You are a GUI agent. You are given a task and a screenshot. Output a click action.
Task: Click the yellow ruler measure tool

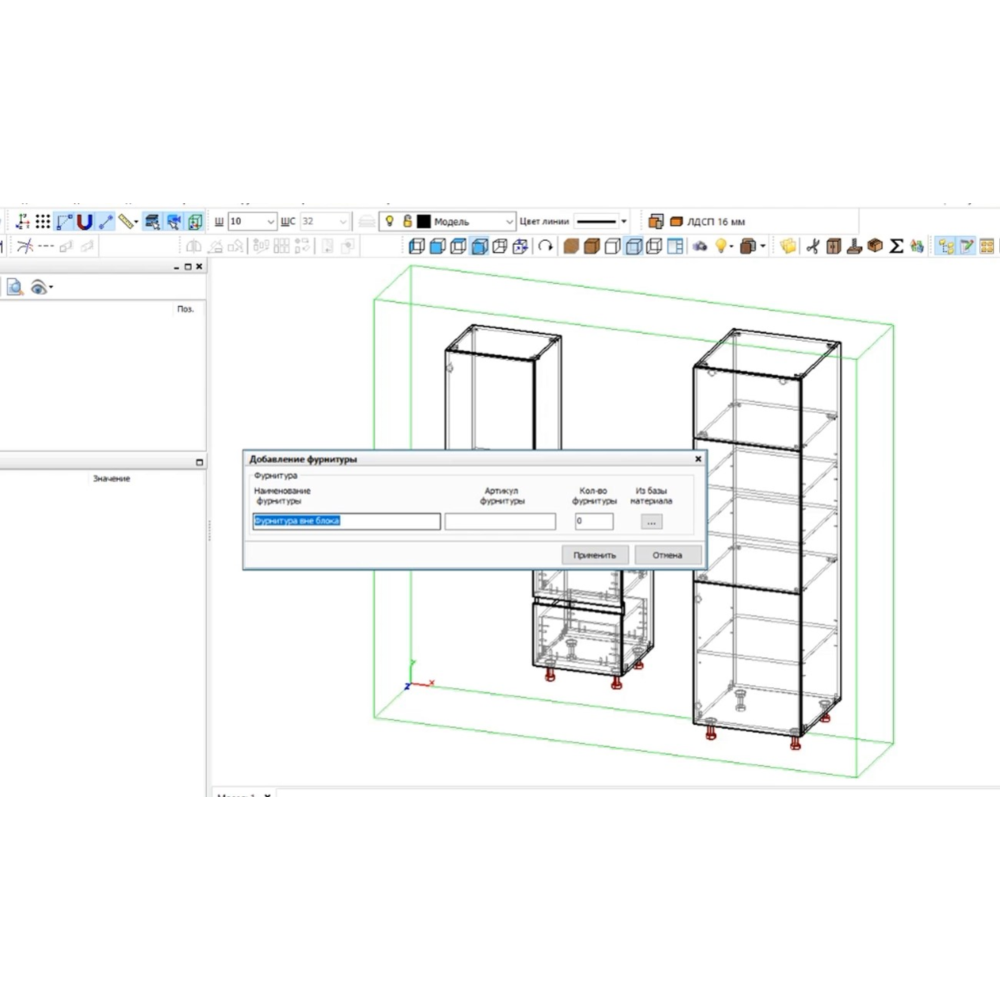[127, 222]
